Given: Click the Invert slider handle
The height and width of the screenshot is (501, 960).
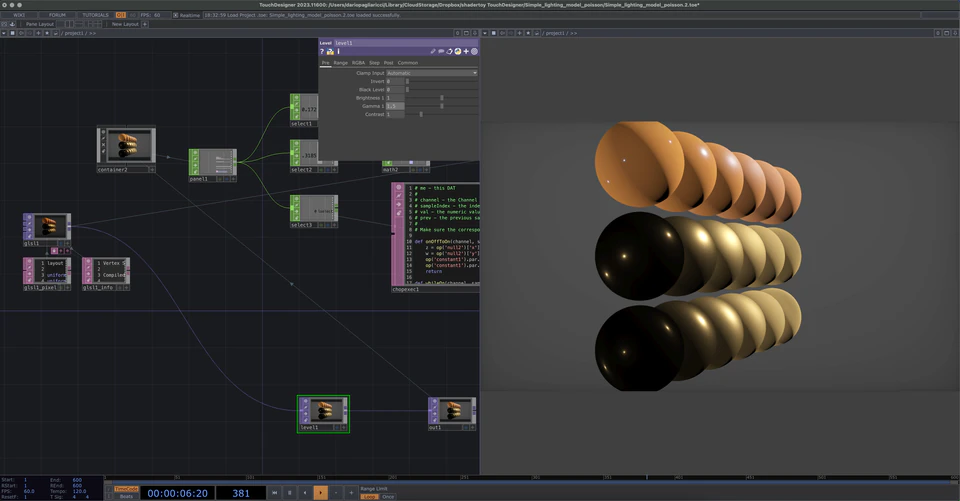Looking at the screenshot, I should (x=407, y=81).
